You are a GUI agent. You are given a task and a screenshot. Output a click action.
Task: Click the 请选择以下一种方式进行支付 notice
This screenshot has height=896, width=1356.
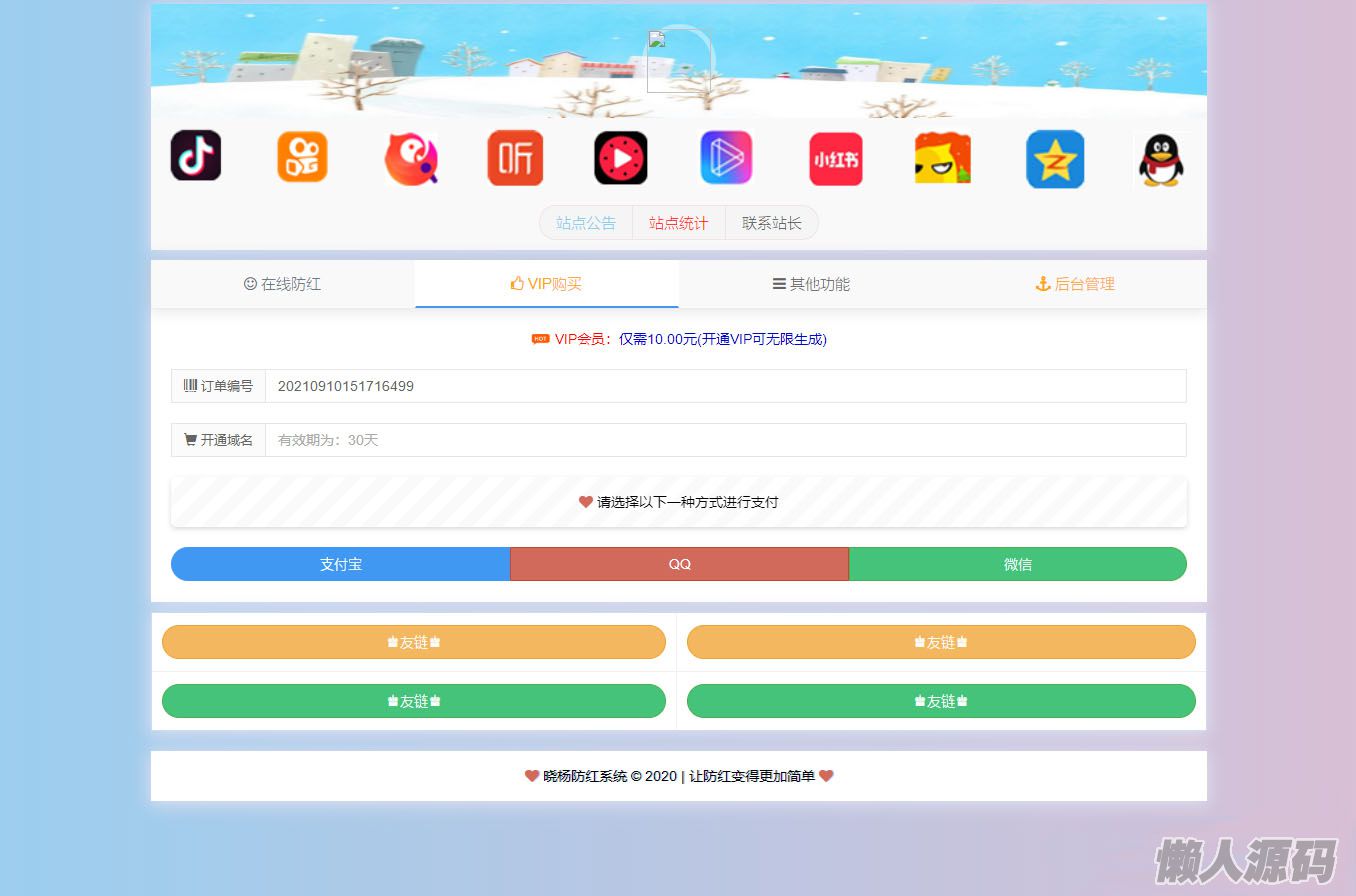tap(679, 502)
